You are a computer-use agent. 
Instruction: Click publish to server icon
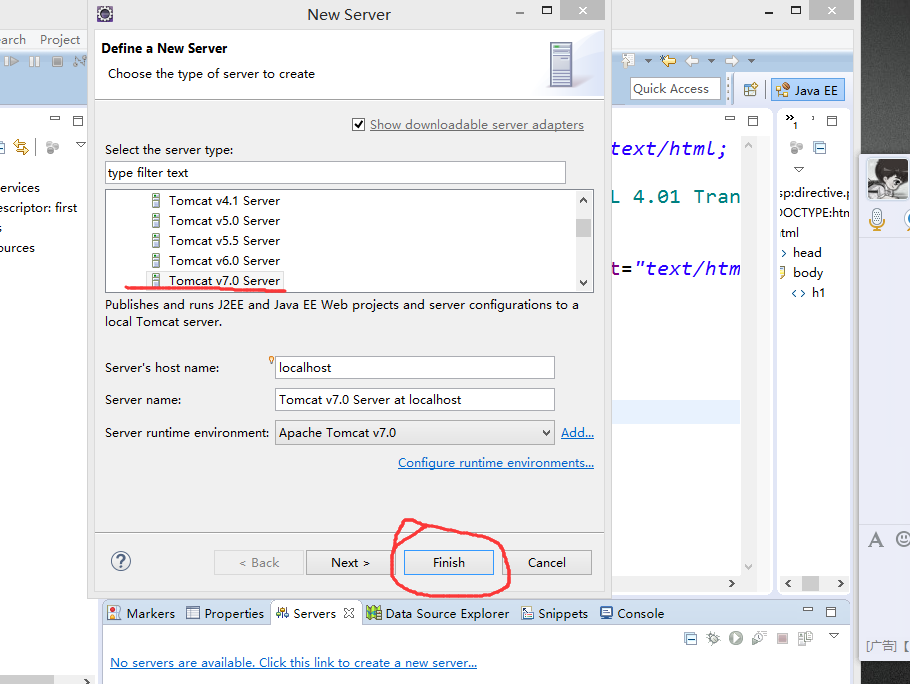click(x=806, y=639)
